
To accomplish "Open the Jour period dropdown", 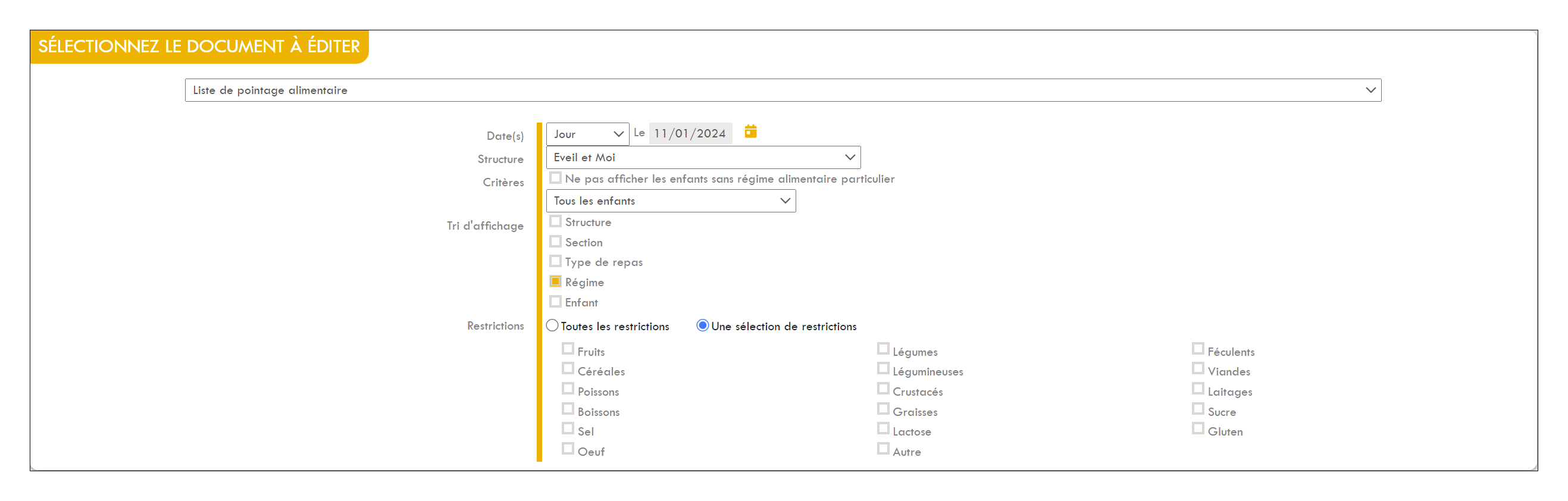I will click(587, 134).
